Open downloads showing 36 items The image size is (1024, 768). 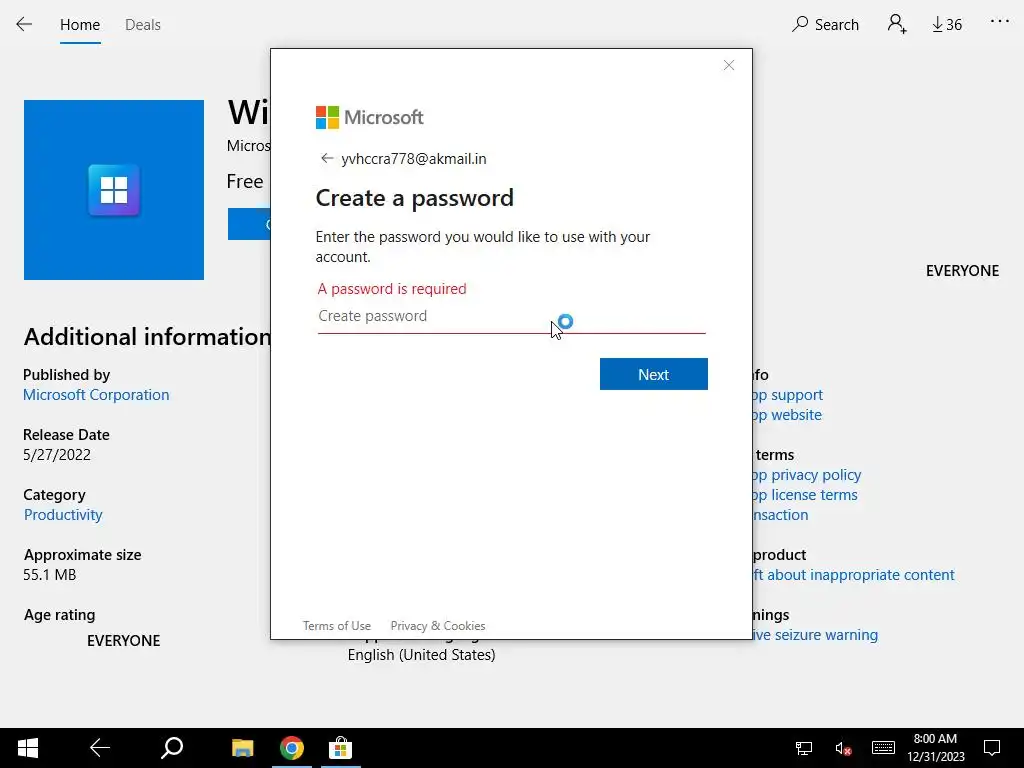click(x=947, y=25)
